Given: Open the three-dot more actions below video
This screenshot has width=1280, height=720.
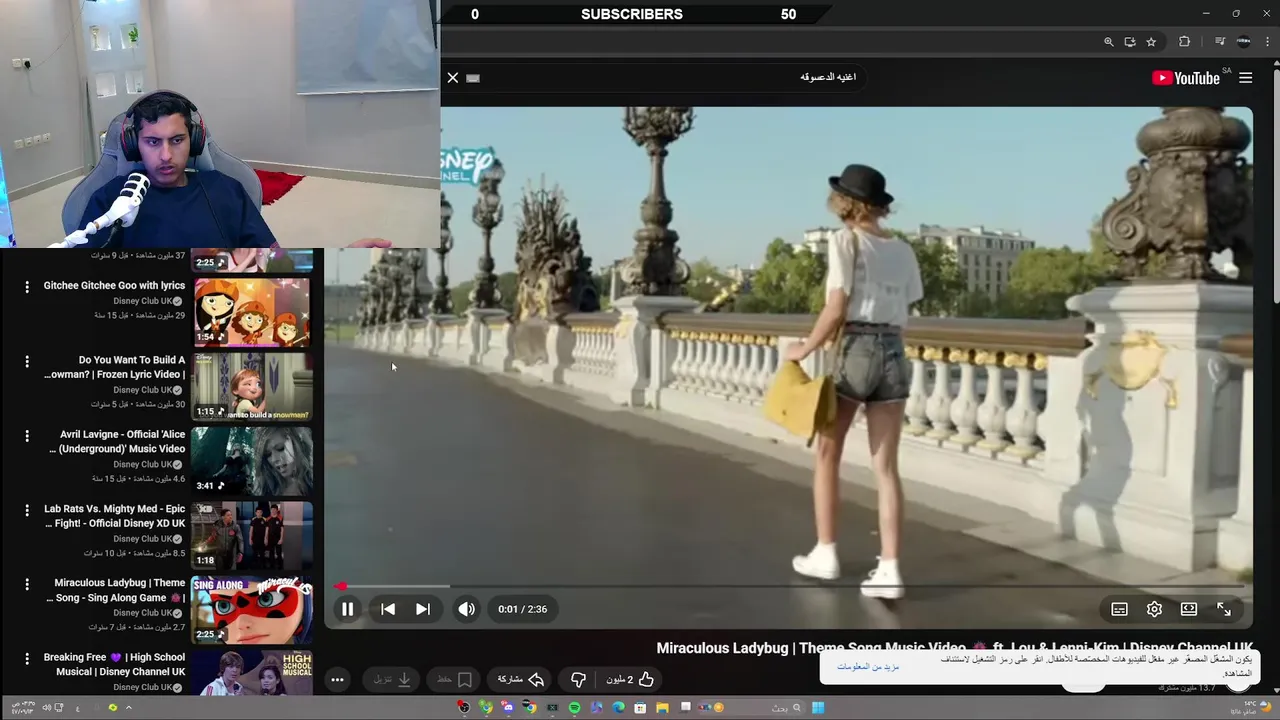Looking at the screenshot, I should [337, 680].
